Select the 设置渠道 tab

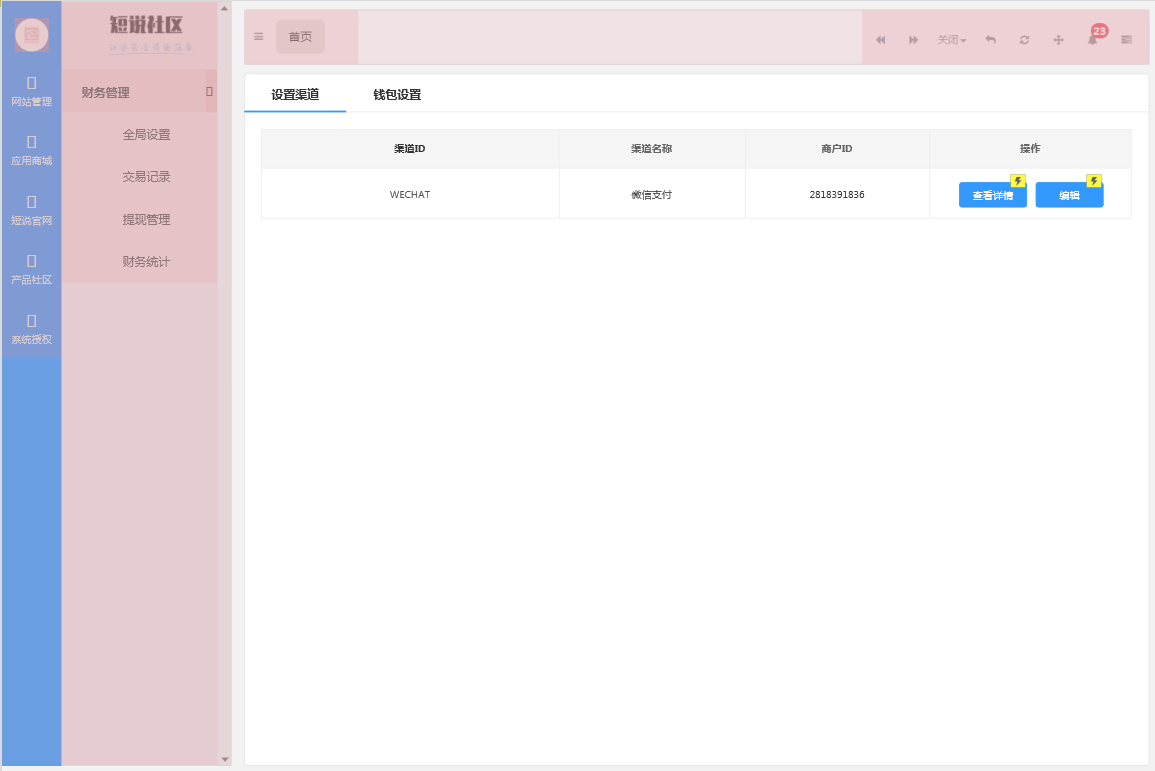pyautogui.click(x=295, y=94)
